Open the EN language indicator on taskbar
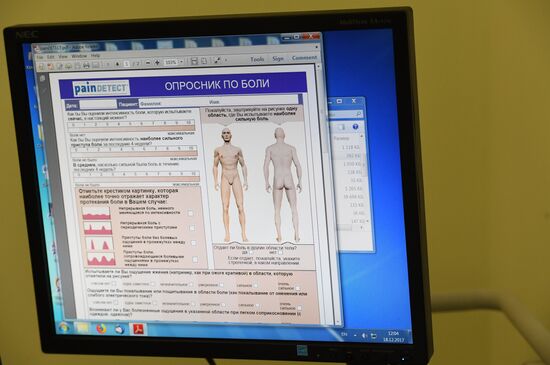550x365 pixels. pyautogui.click(x=344, y=334)
